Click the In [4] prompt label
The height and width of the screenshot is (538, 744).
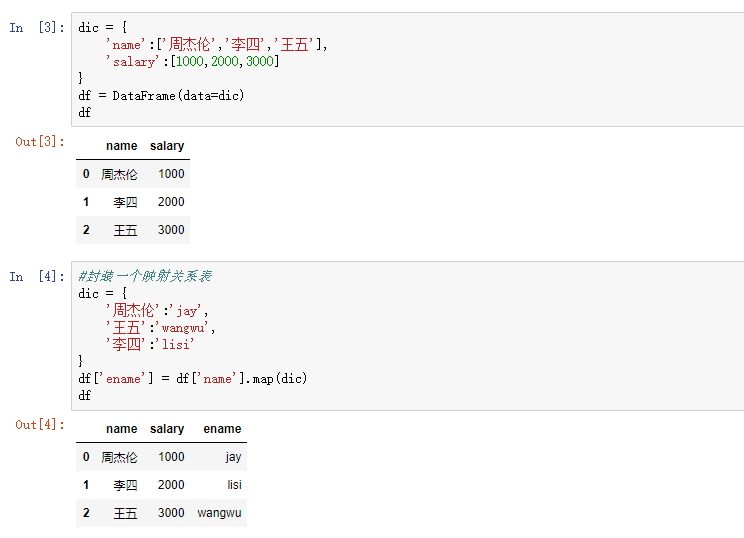pyautogui.click(x=37, y=276)
